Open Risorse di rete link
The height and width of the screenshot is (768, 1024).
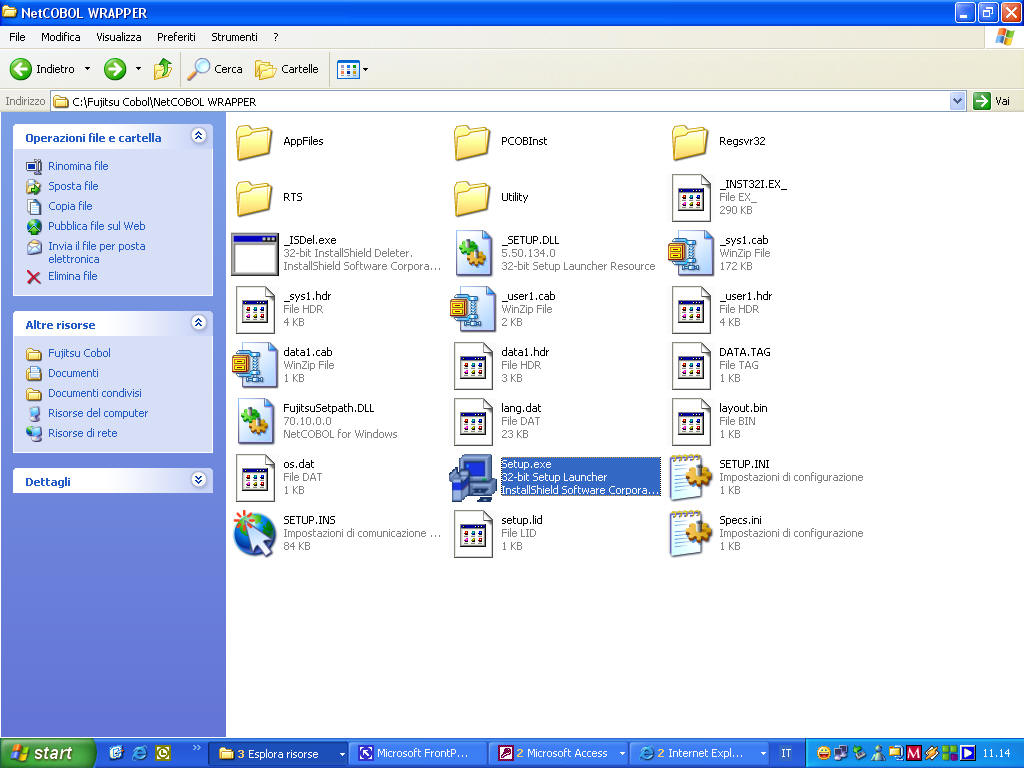click(83, 433)
